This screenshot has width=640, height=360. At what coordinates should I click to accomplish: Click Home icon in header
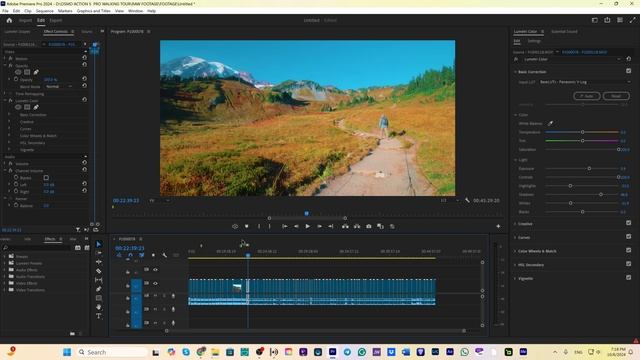[x=9, y=20]
